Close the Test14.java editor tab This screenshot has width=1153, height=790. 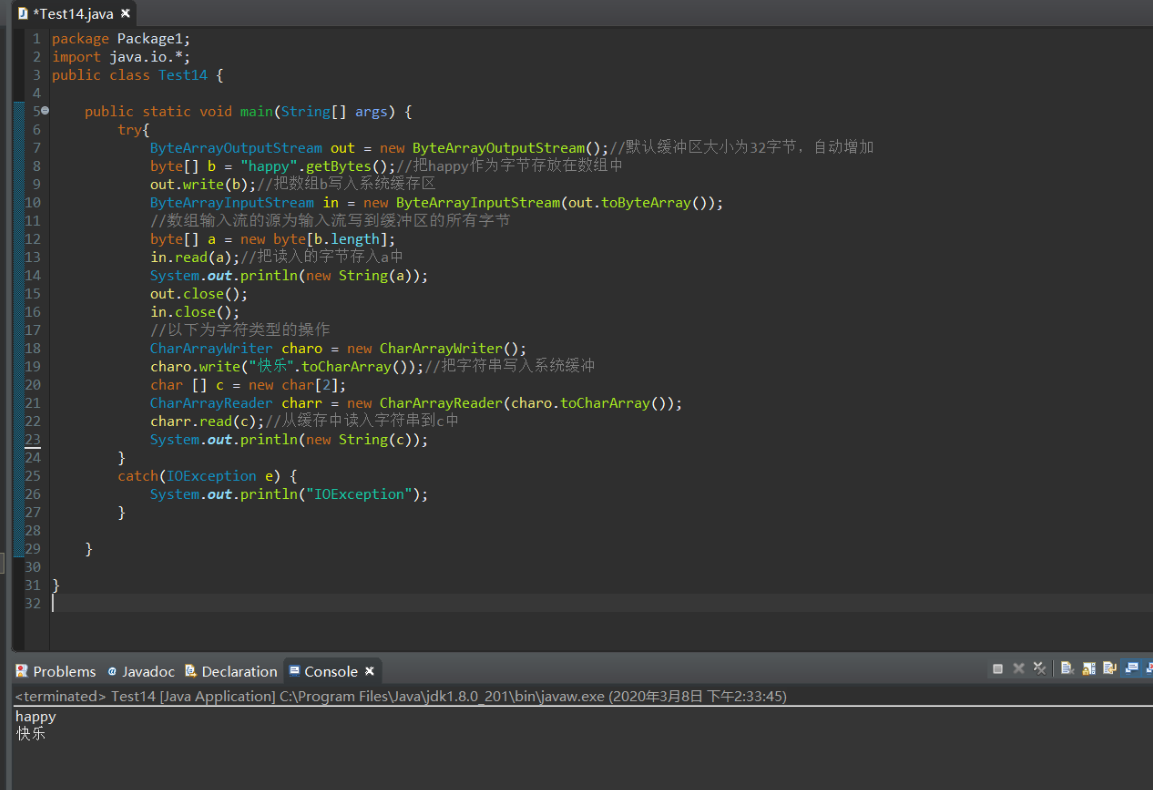click(125, 14)
